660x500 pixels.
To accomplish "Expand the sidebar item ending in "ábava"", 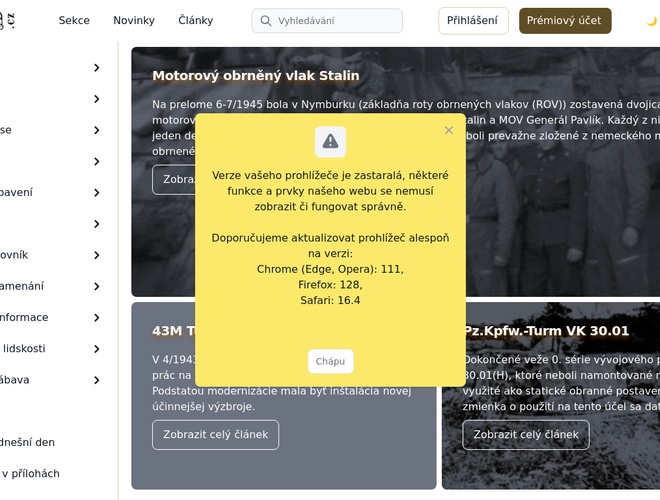I will coord(97,380).
